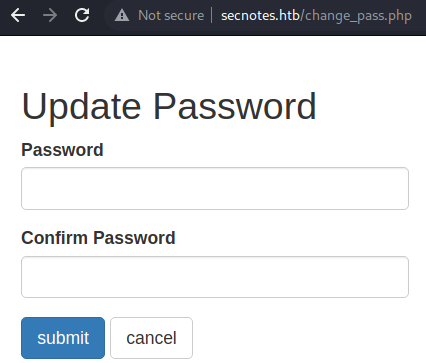Viewport: 426px width, 363px height.
Task: Click the word "Update" in the heading
Action: pos(81,107)
